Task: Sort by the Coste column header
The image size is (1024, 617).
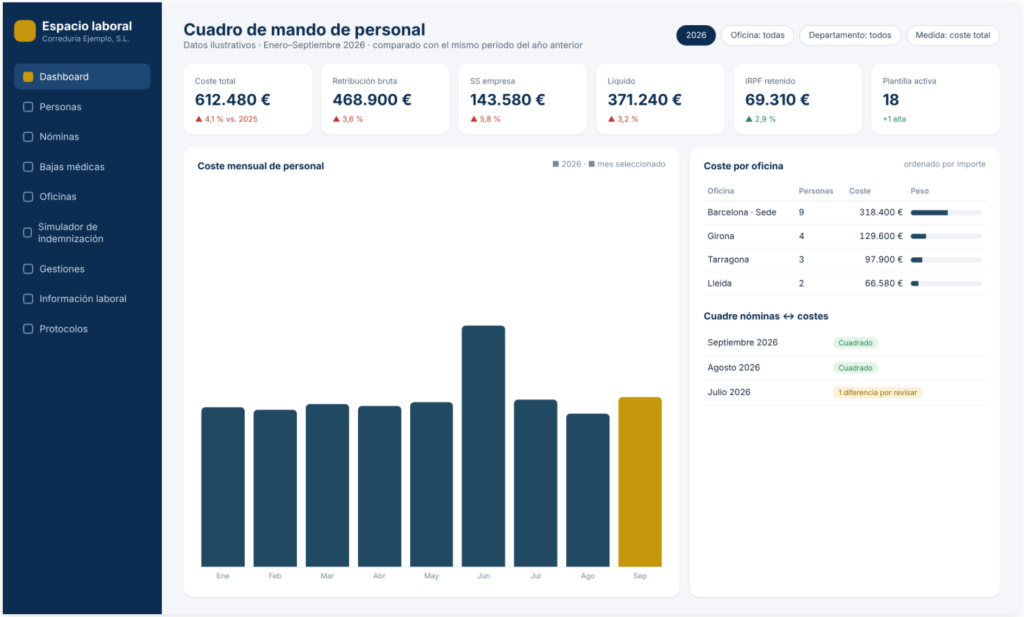Action: (x=859, y=191)
